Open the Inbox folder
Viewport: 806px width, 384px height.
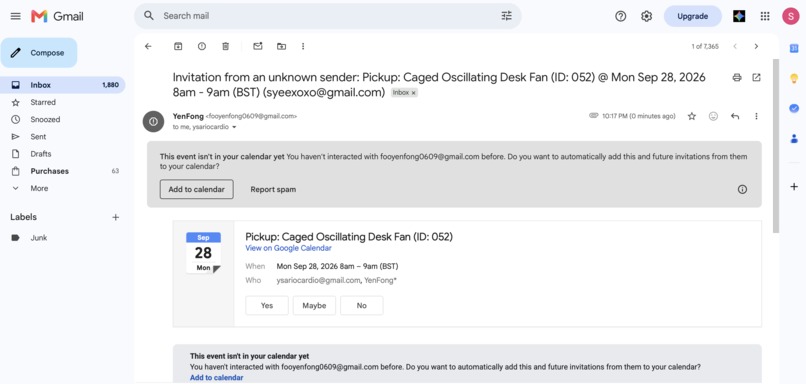point(62,85)
